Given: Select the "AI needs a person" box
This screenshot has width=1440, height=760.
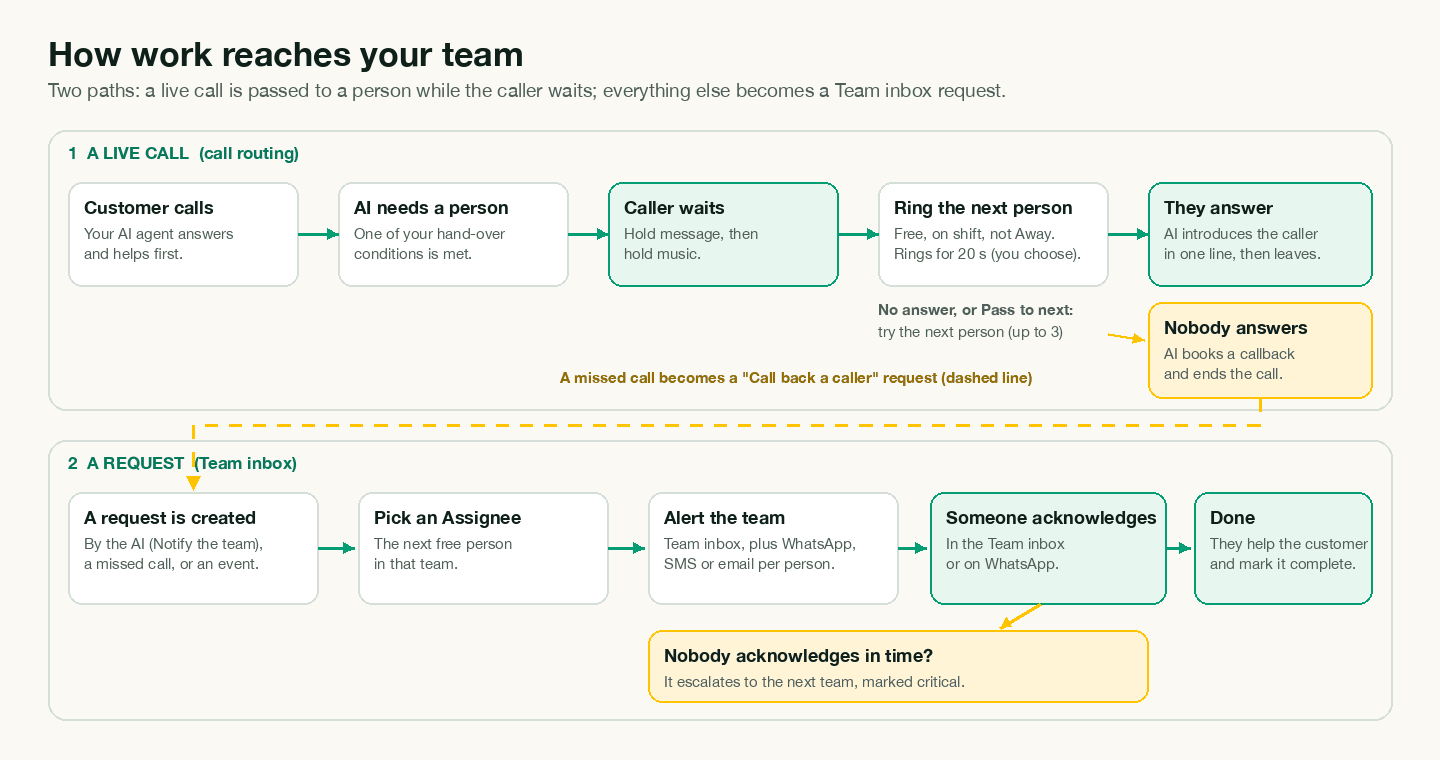Looking at the screenshot, I should 453,234.
